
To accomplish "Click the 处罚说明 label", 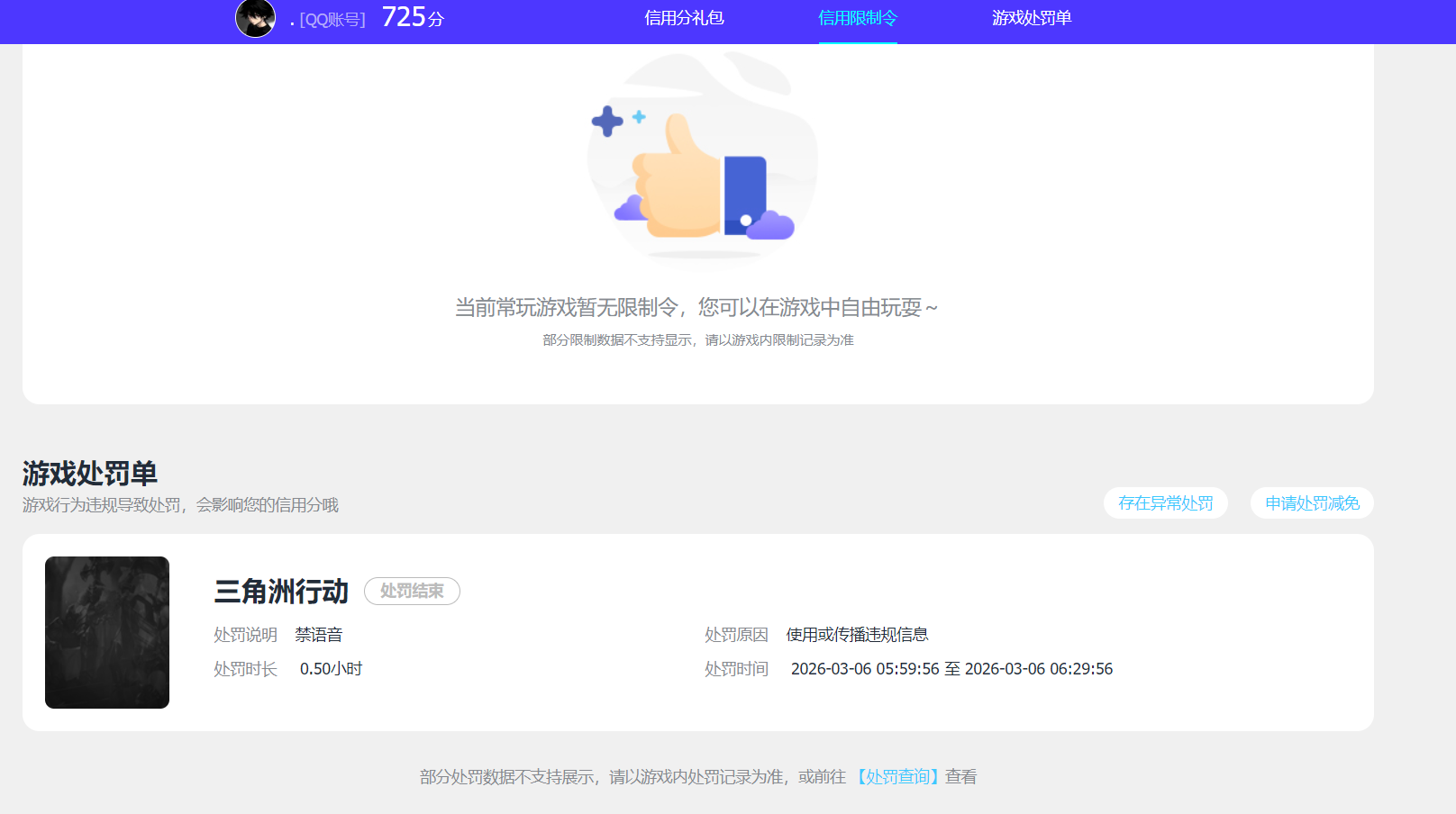I will pyautogui.click(x=245, y=635).
